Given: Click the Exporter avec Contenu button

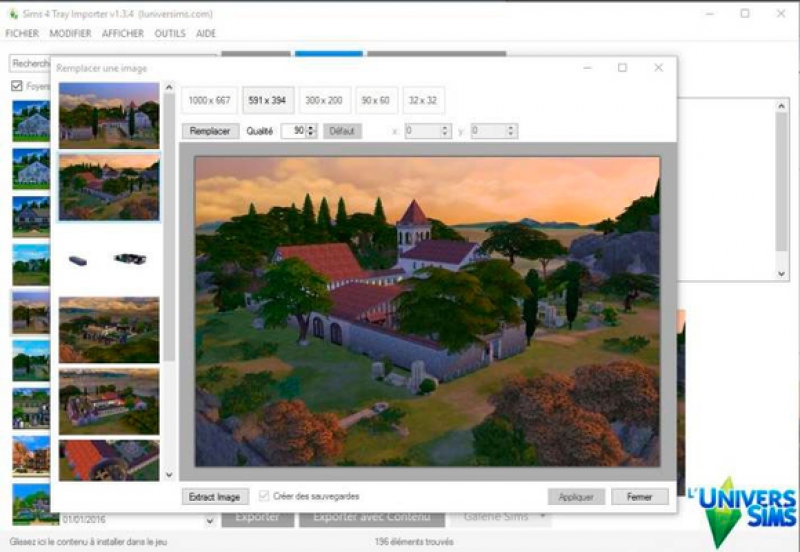Looking at the screenshot, I should click(372, 517).
